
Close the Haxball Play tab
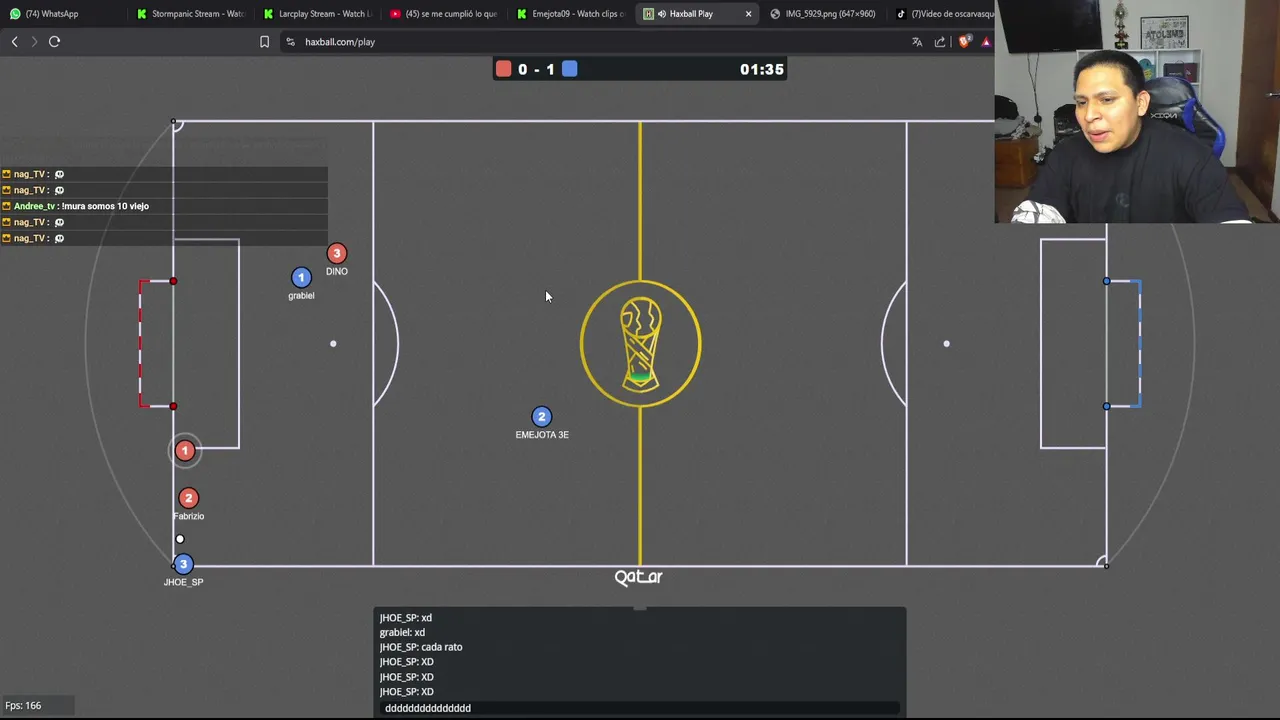coord(748,14)
